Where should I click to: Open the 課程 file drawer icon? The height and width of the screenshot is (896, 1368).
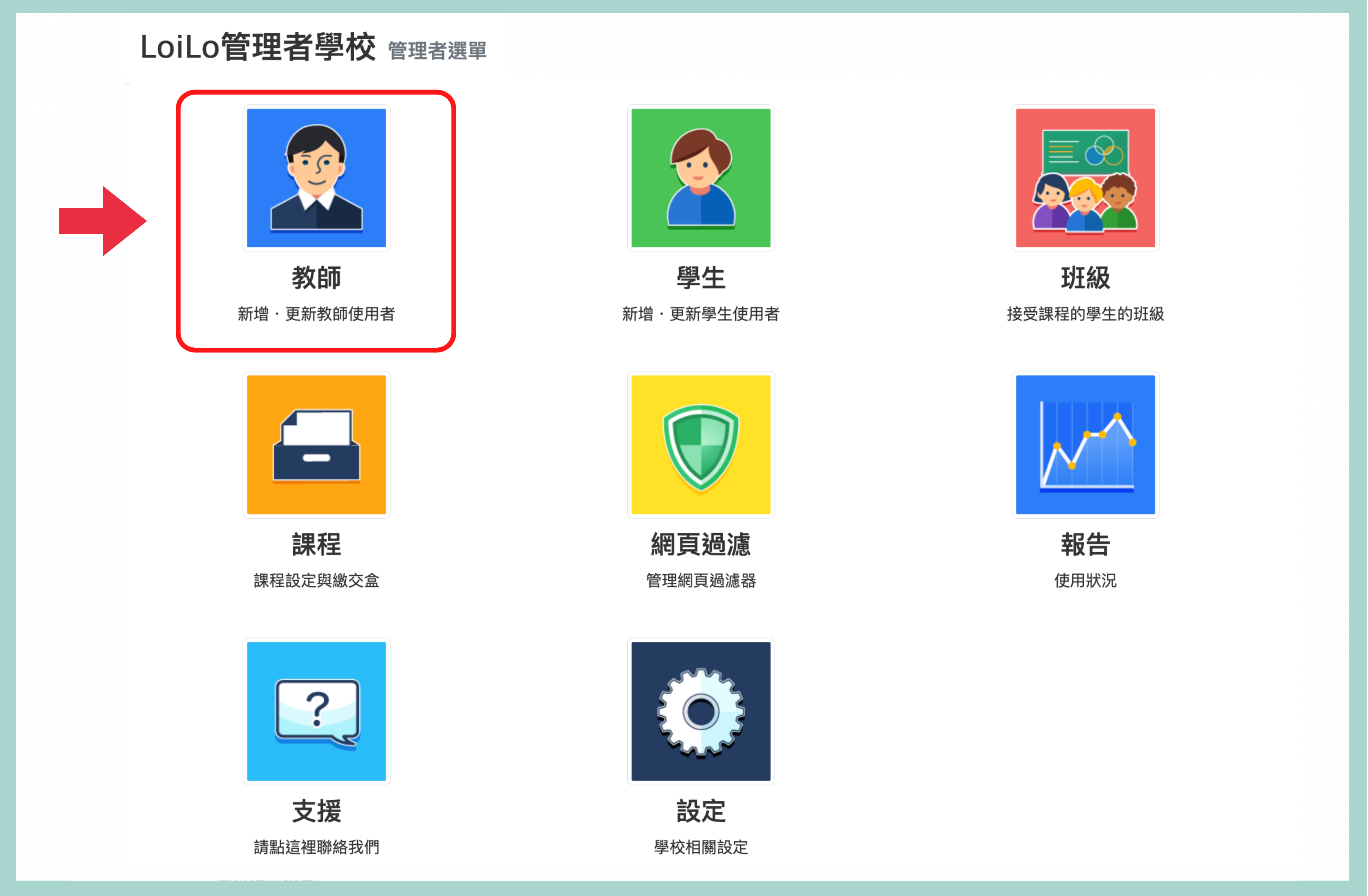pos(316,445)
